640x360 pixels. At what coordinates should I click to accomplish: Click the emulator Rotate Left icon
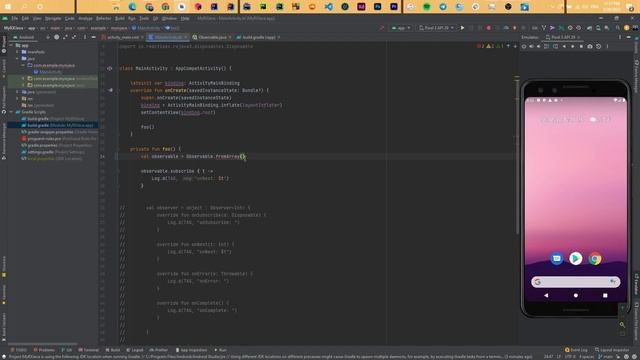[x=547, y=47]
